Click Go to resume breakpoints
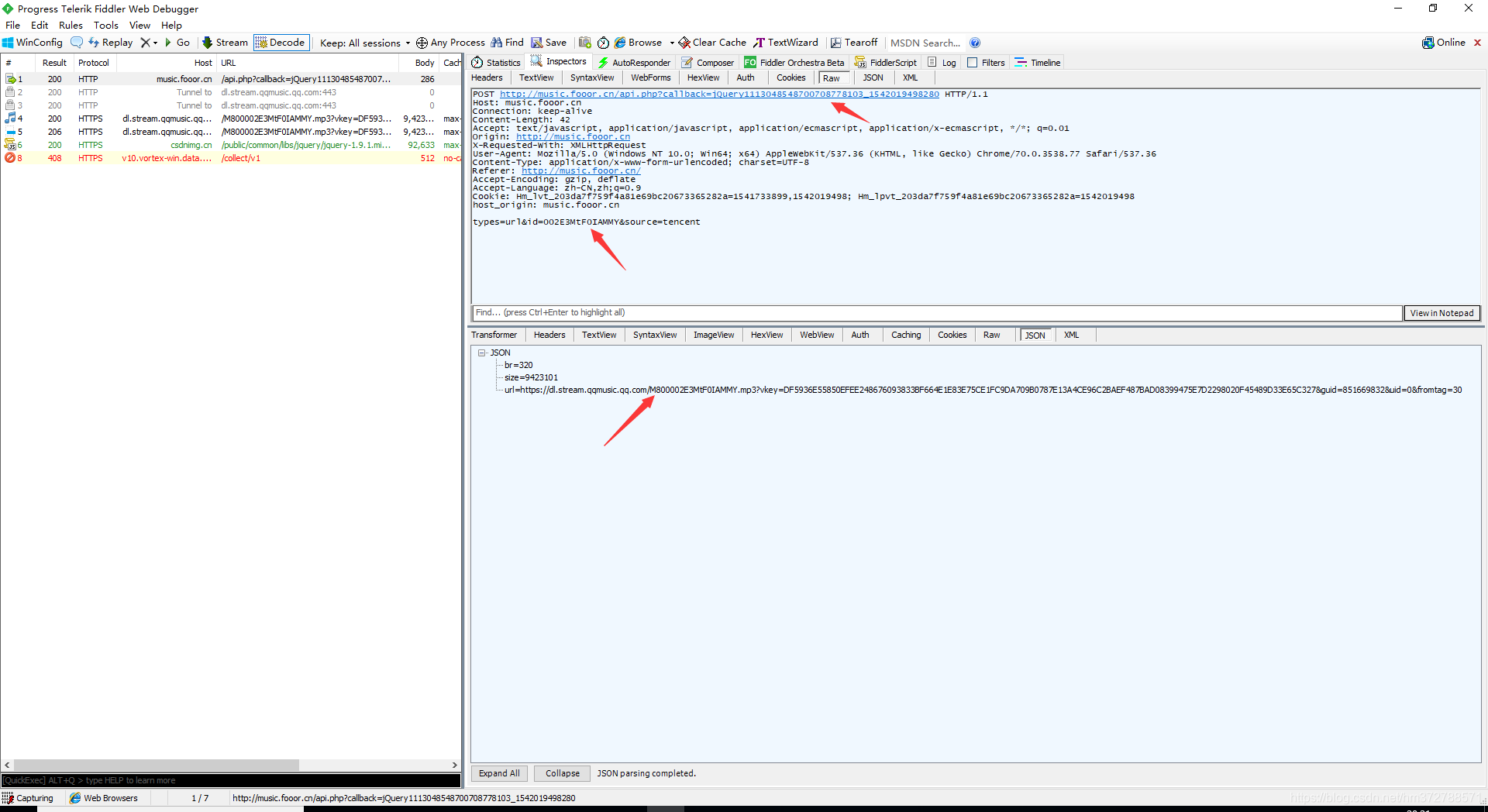Screen dimensions: 1488x812 point(177,43)
